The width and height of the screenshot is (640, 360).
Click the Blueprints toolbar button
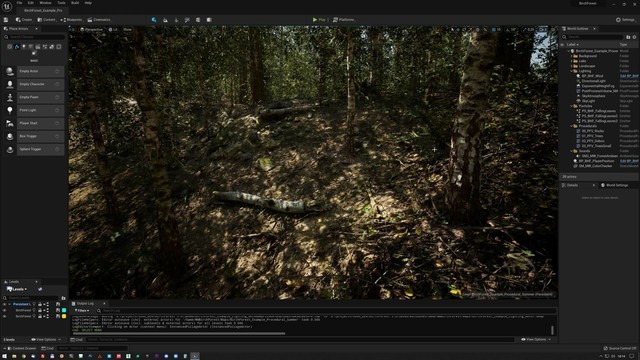71,20
